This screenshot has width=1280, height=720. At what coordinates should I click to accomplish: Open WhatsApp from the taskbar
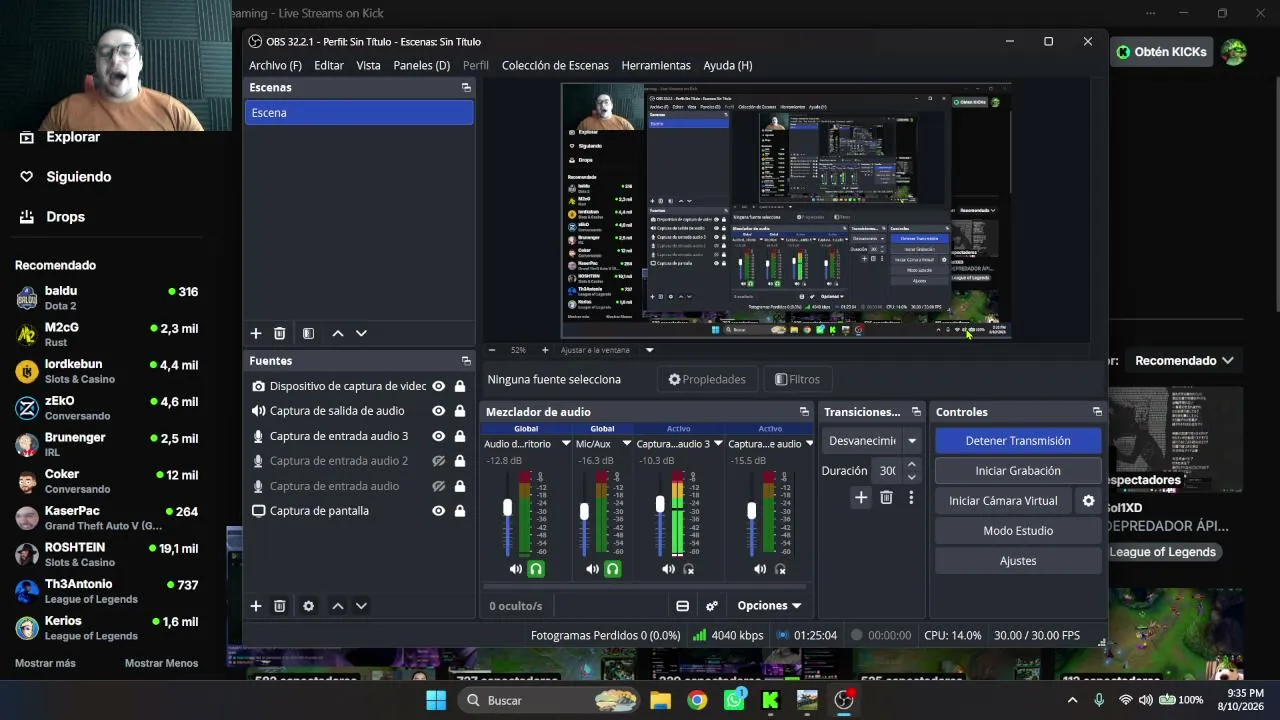735,699
